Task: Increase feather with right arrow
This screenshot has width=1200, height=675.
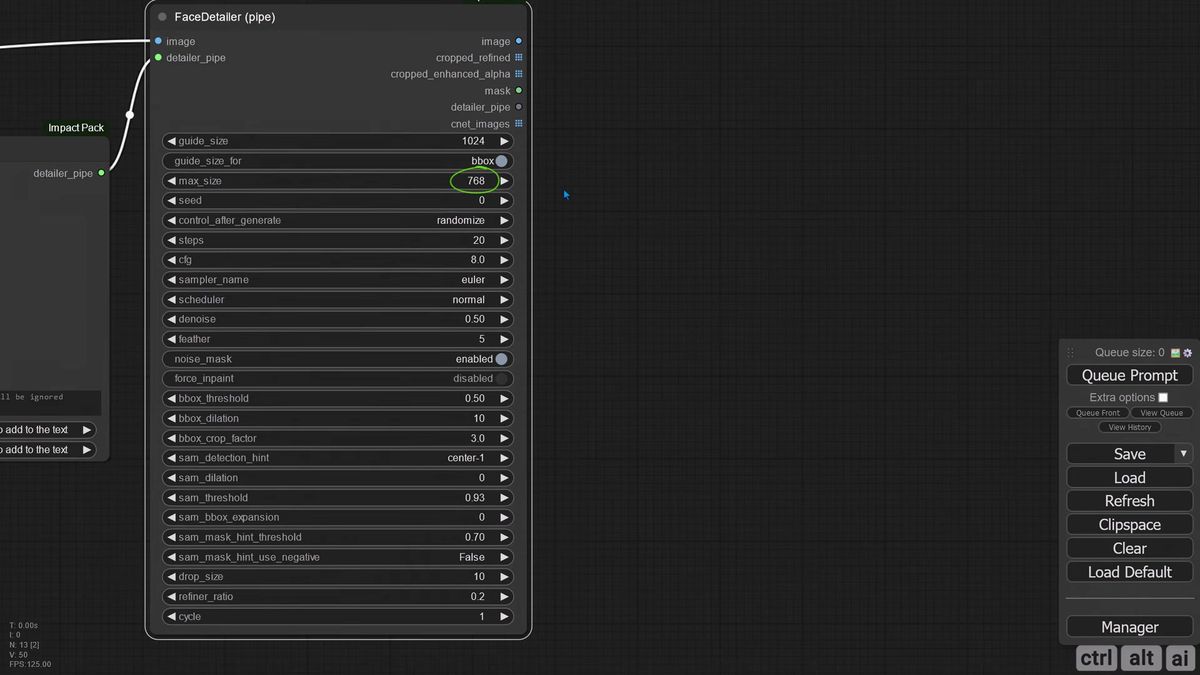Action: (x=504, y=339)
